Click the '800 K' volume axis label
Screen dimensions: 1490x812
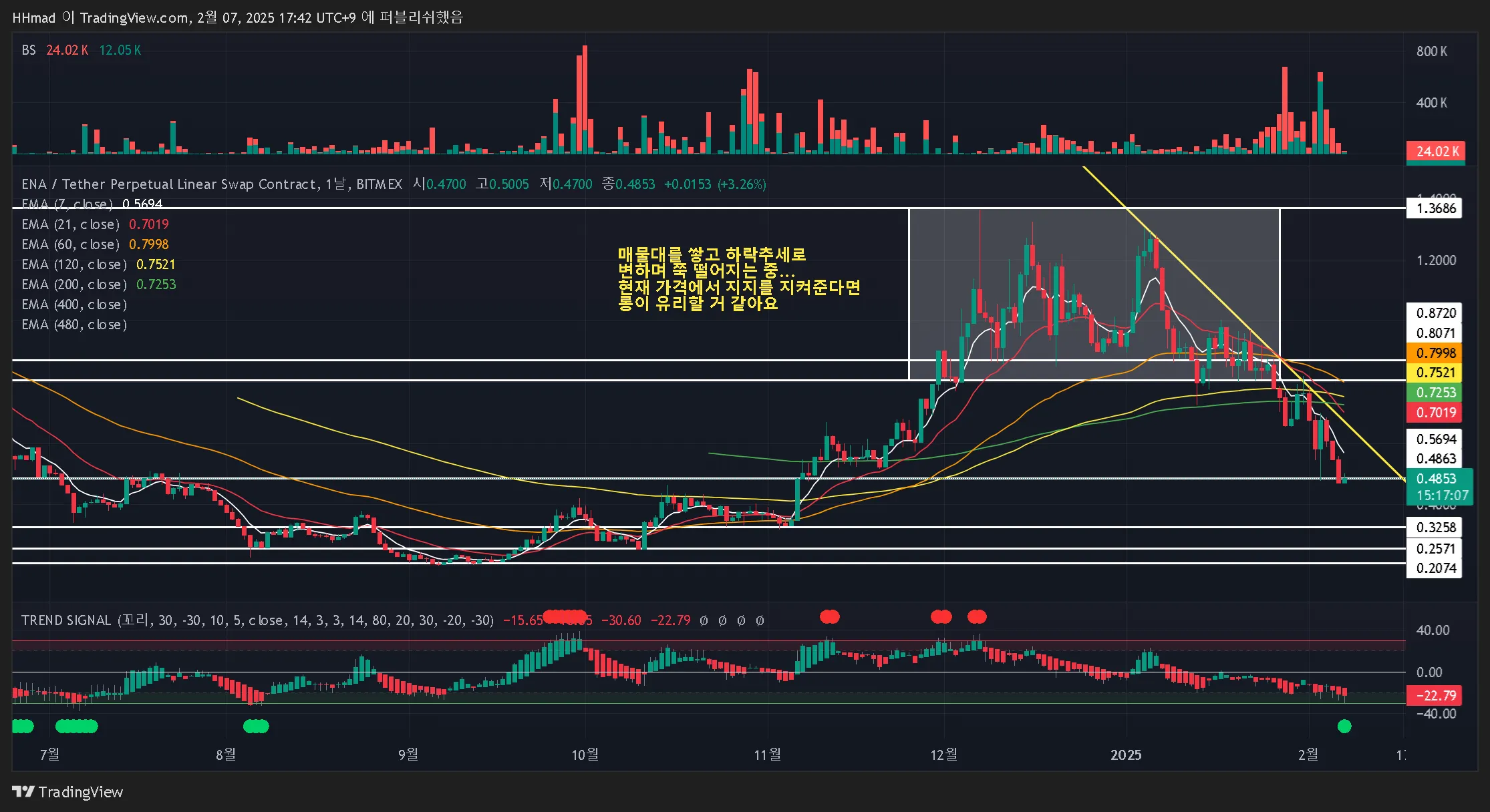coord(1432,51)
